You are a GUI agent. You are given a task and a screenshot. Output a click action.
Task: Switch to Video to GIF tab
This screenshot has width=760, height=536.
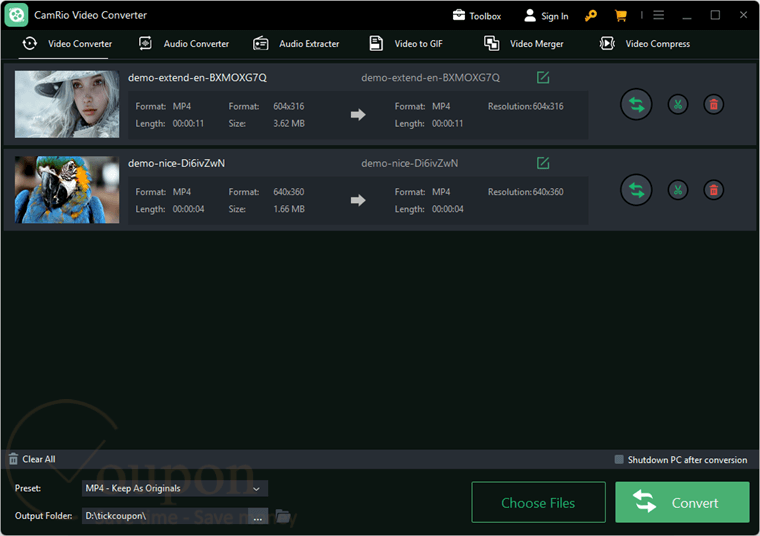(x=406, y=44)
